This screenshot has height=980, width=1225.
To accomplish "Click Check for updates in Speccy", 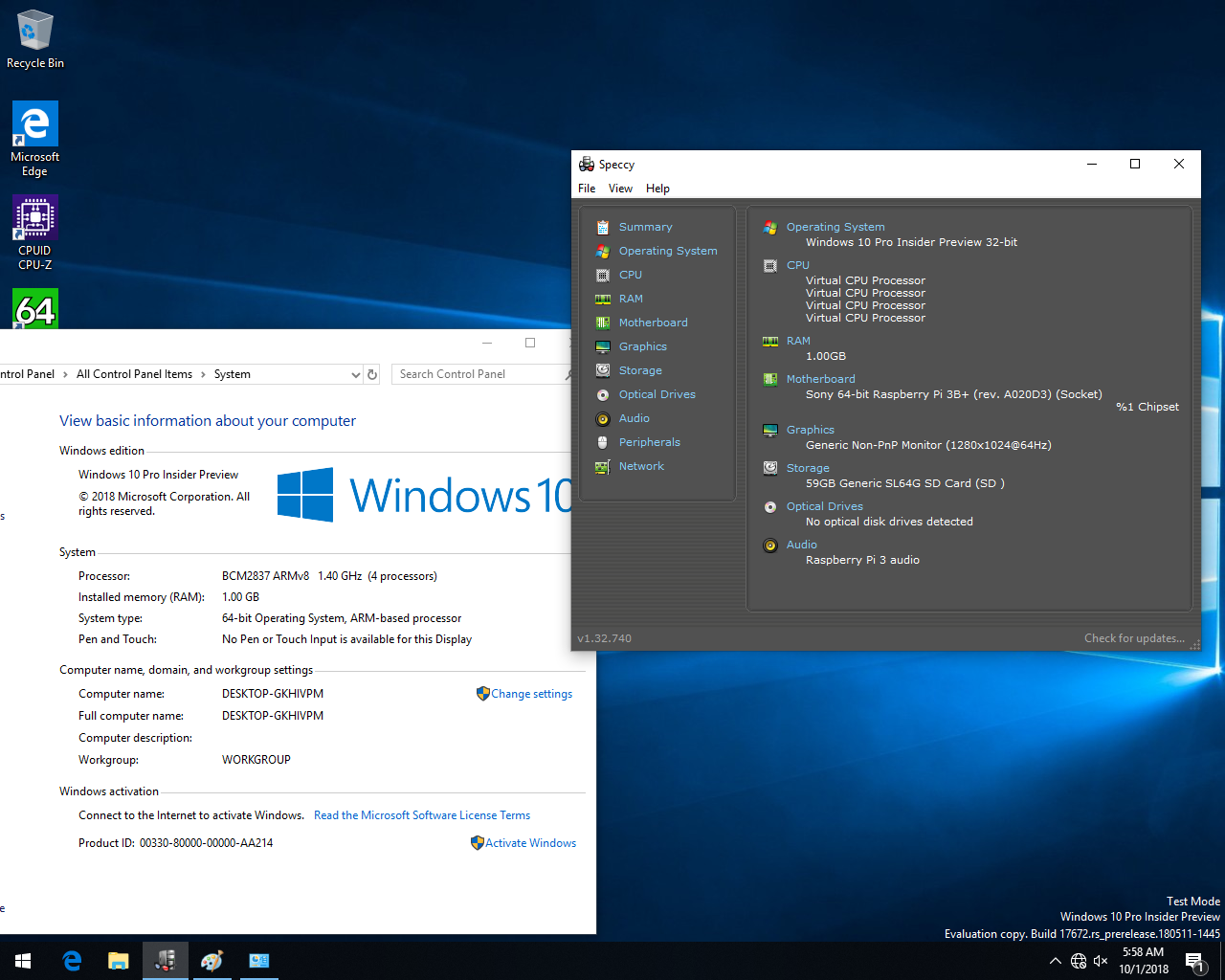I will click(x=1134, y=638).
